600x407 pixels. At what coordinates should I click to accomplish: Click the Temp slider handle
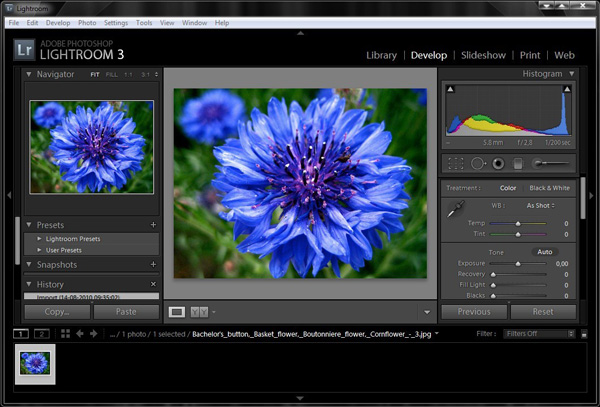coord(518,223)
